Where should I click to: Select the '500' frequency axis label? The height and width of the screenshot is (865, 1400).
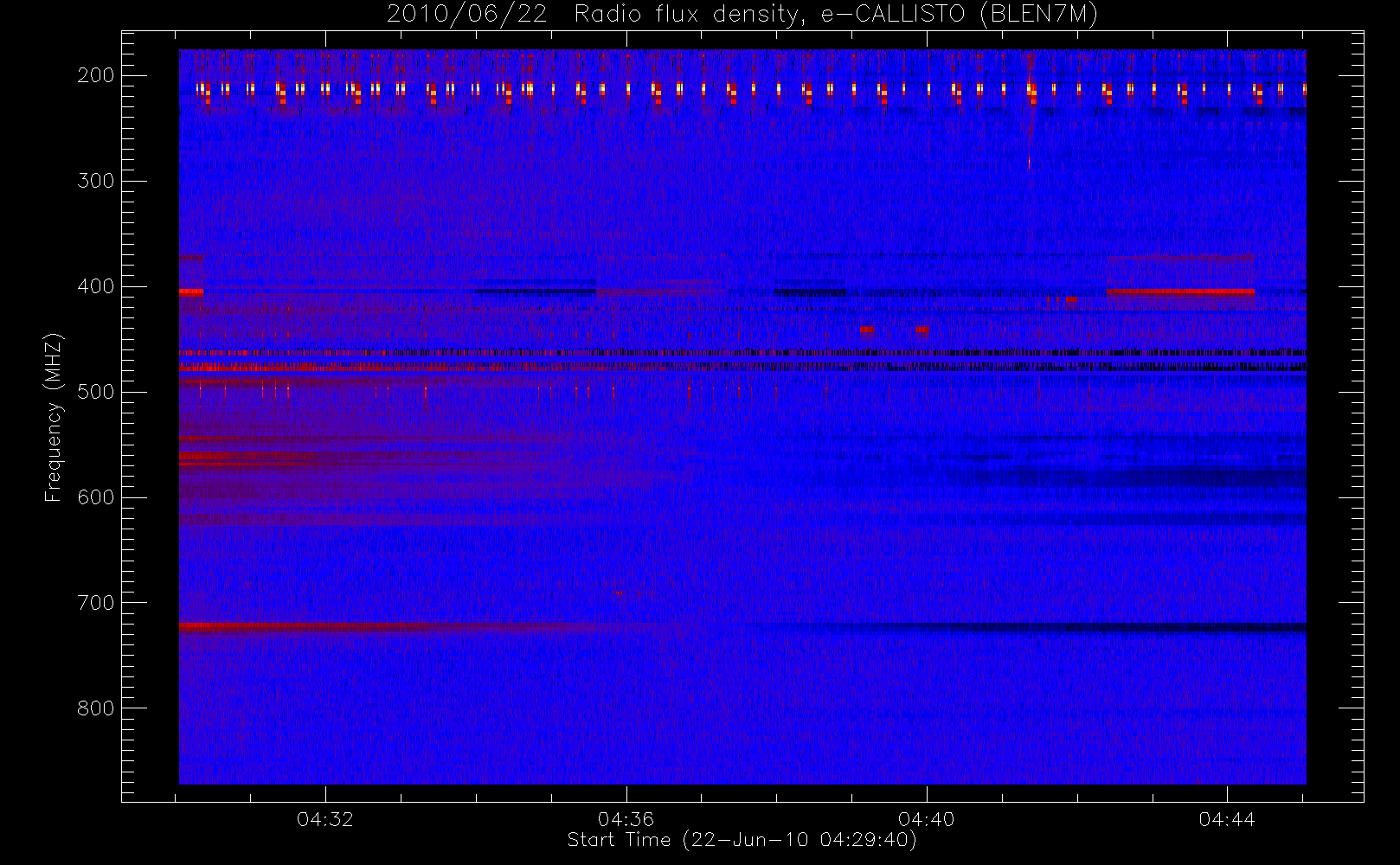[96, 392]
